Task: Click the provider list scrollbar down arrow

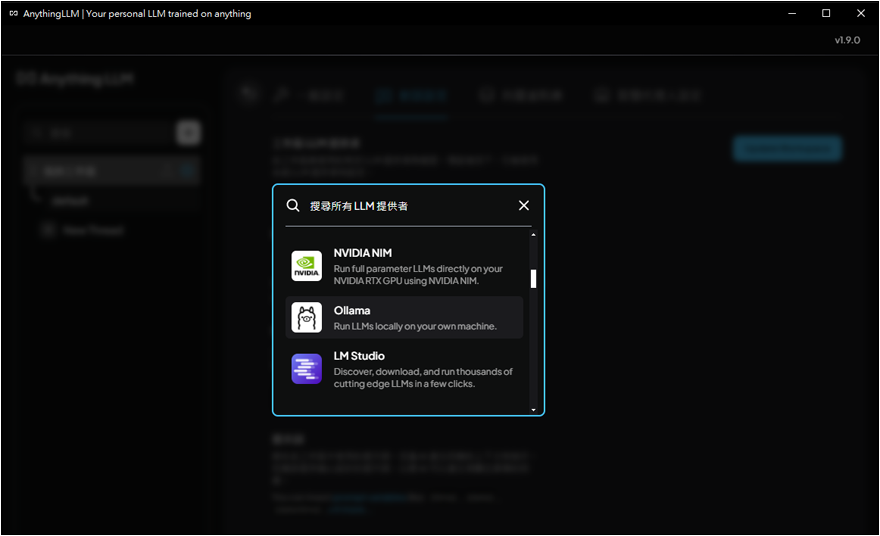Action: point(533,409)
